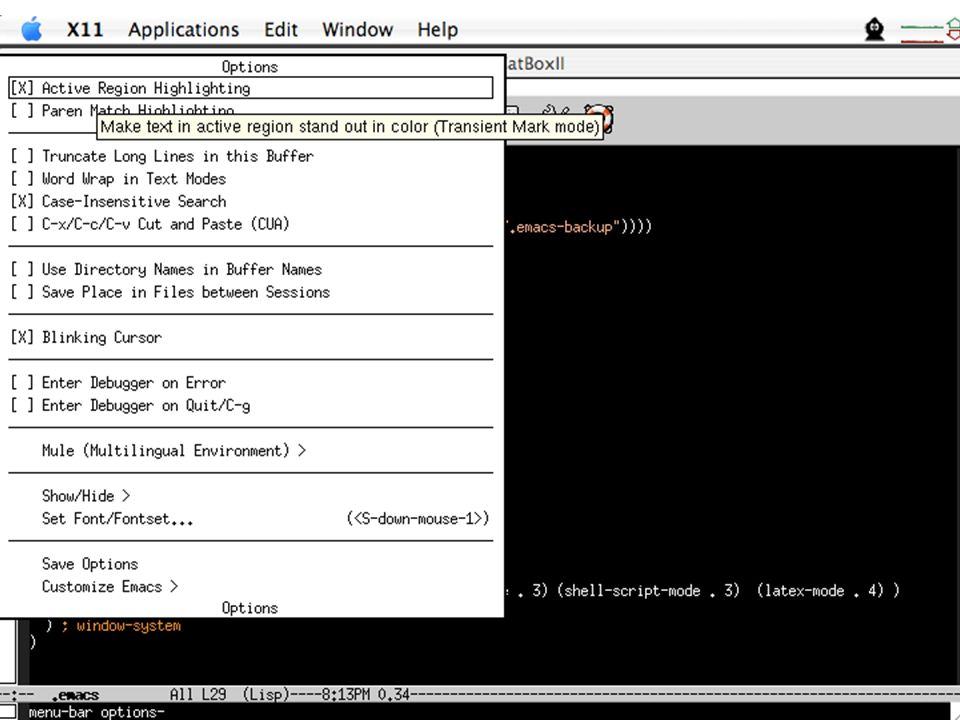The width and height of the screenshot is (960, 720).
Task: Click the dark figure menu bar status icon
Action: point(874,29)
